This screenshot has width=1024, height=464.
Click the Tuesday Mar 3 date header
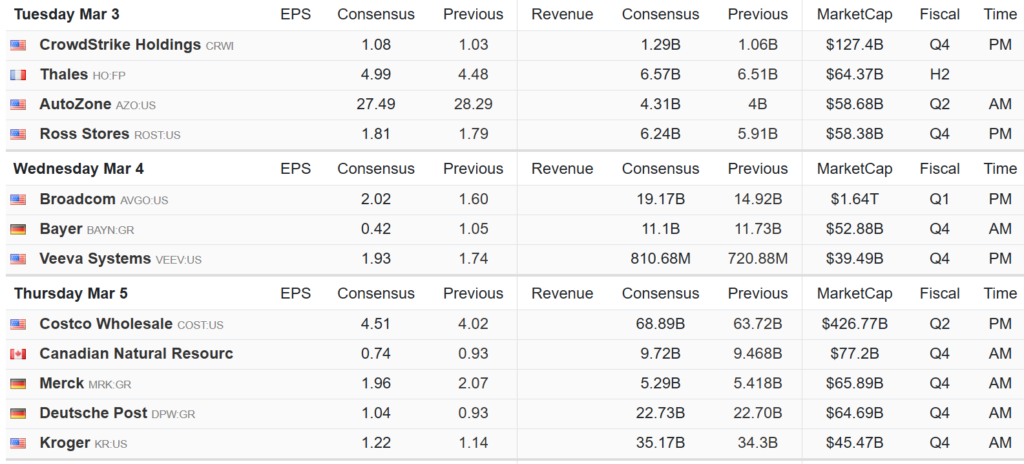[x=65, y=14]
